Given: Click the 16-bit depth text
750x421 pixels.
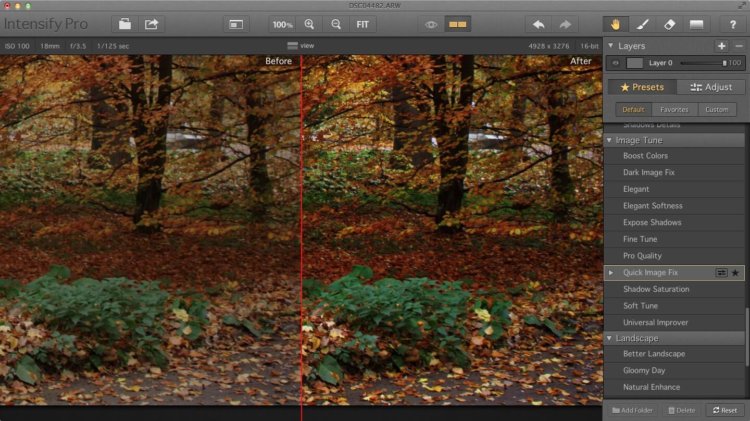Looking at the screenshot, I should 589,46.
